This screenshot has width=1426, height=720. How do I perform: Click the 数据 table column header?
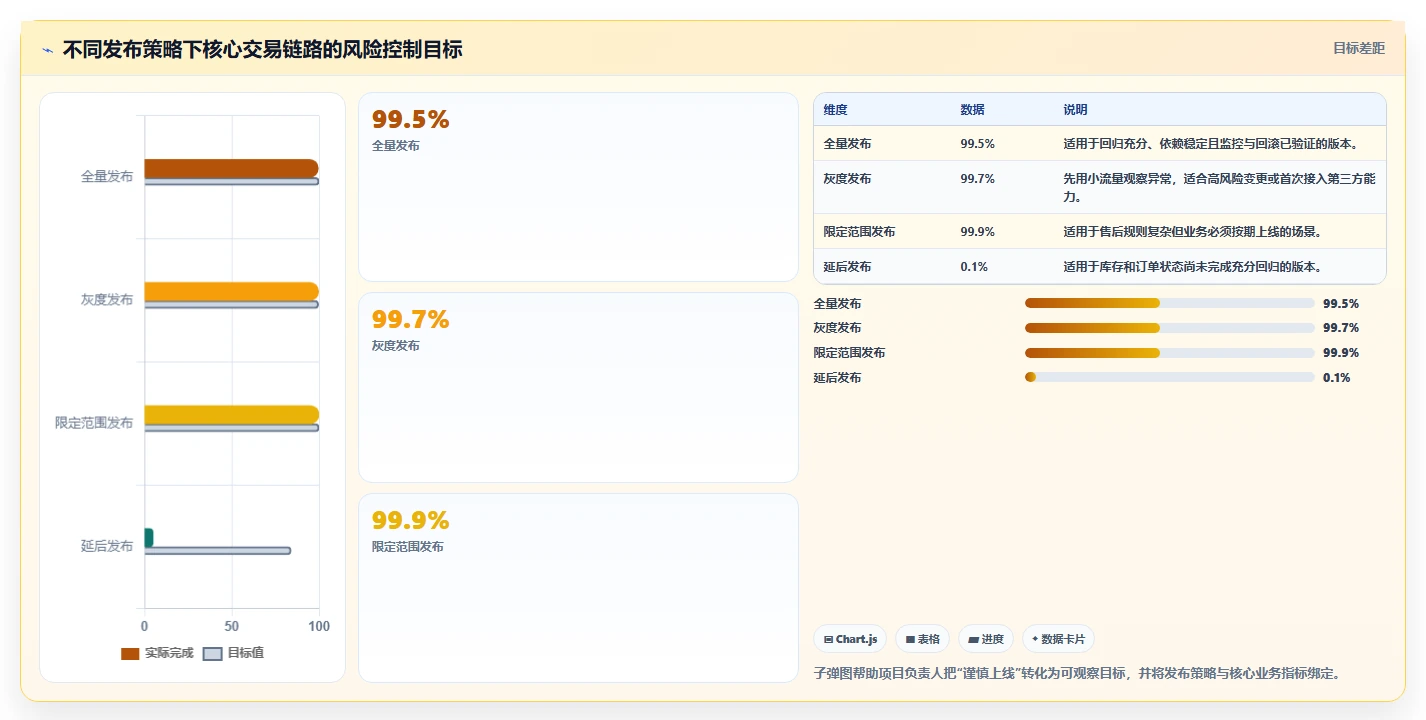tap(973, 110)
